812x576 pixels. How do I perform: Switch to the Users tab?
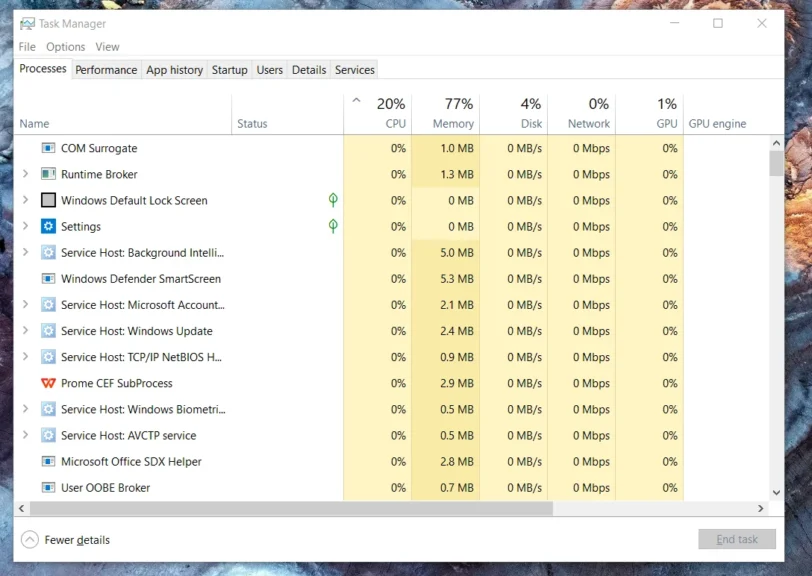[x=270, y=70]
